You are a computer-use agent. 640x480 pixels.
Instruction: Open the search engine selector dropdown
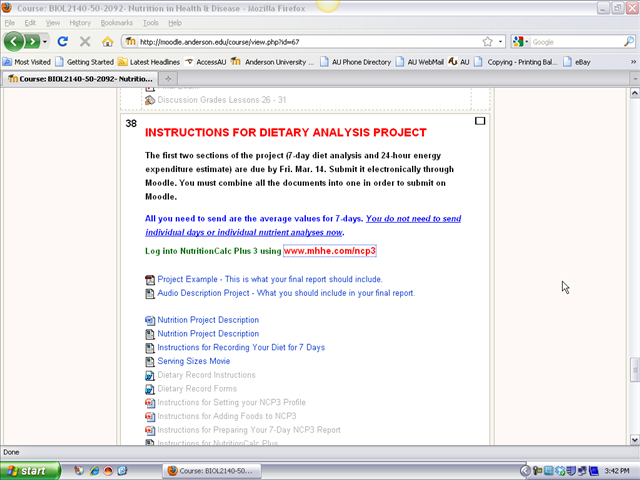pyautogui.click(x=522, y=42)
